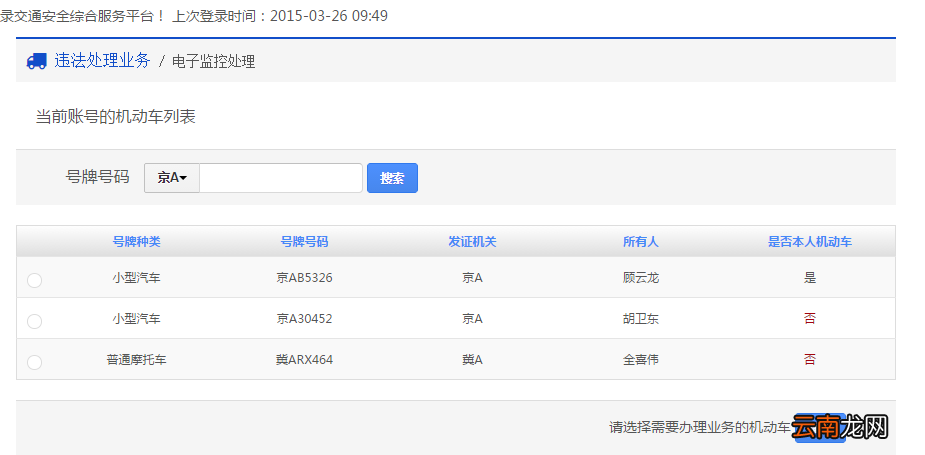Image resolution: width=925 pixels, height=455 pixels.
Task: Click the blue button behind 云南龙网 watermark
Action: (820, 427)
